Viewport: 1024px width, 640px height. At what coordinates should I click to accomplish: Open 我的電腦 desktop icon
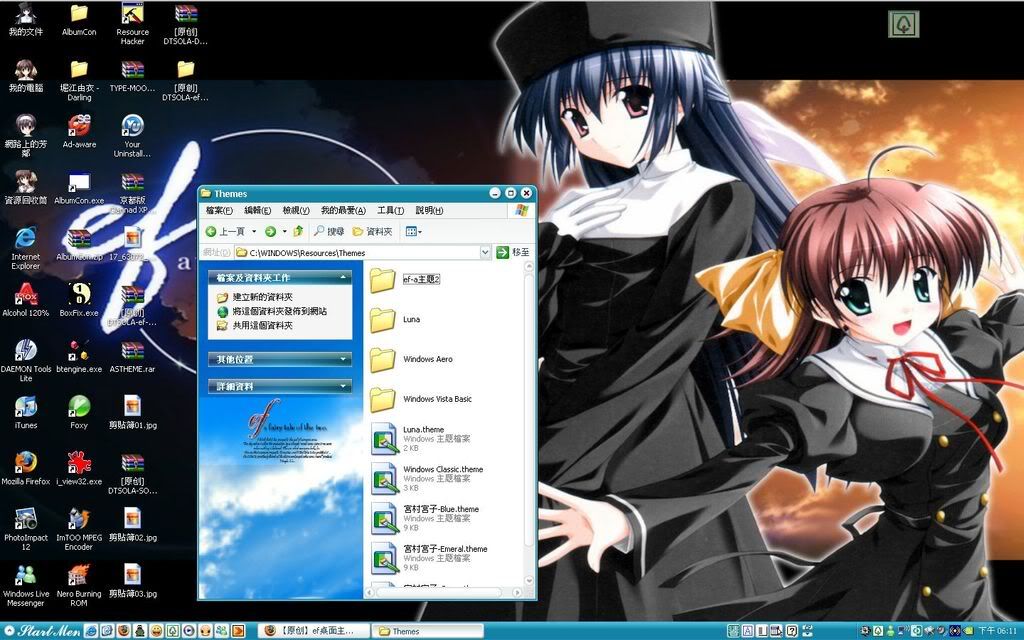[x=25, y=76]
